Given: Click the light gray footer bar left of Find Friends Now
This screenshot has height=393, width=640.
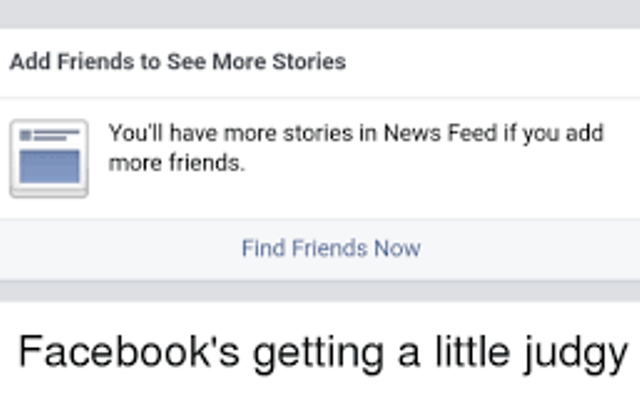Looking at the screenshot, I should [x=121, y=249].
